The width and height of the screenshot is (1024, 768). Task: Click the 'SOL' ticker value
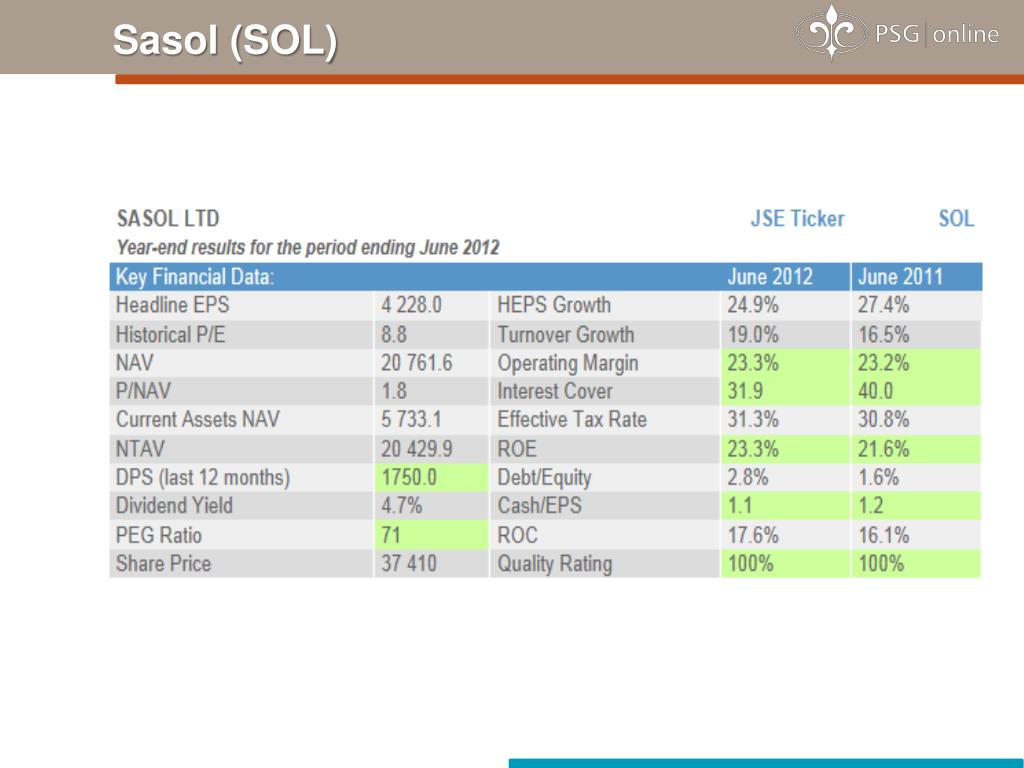tap(956, 218)
